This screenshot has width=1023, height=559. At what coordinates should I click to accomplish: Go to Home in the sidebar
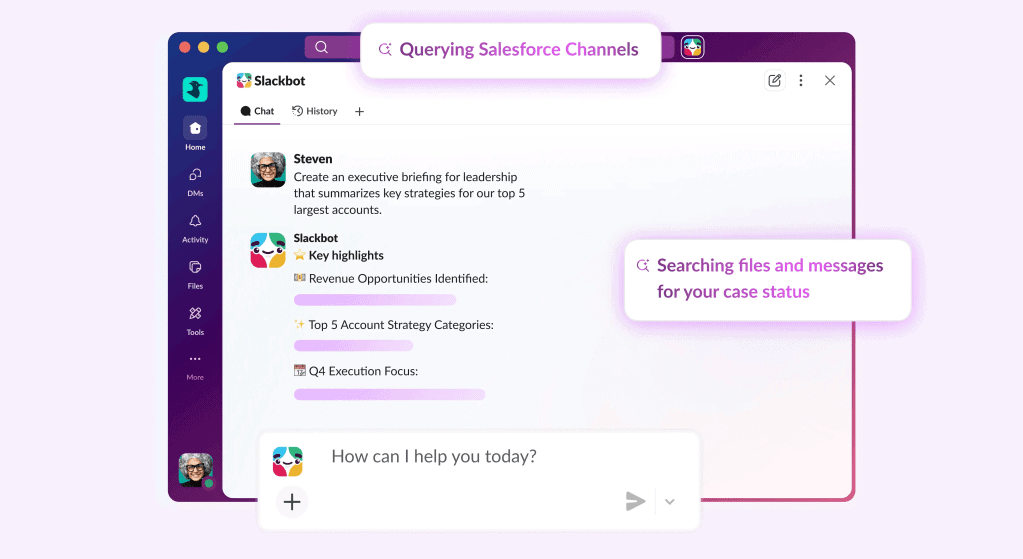pos(195,134)
